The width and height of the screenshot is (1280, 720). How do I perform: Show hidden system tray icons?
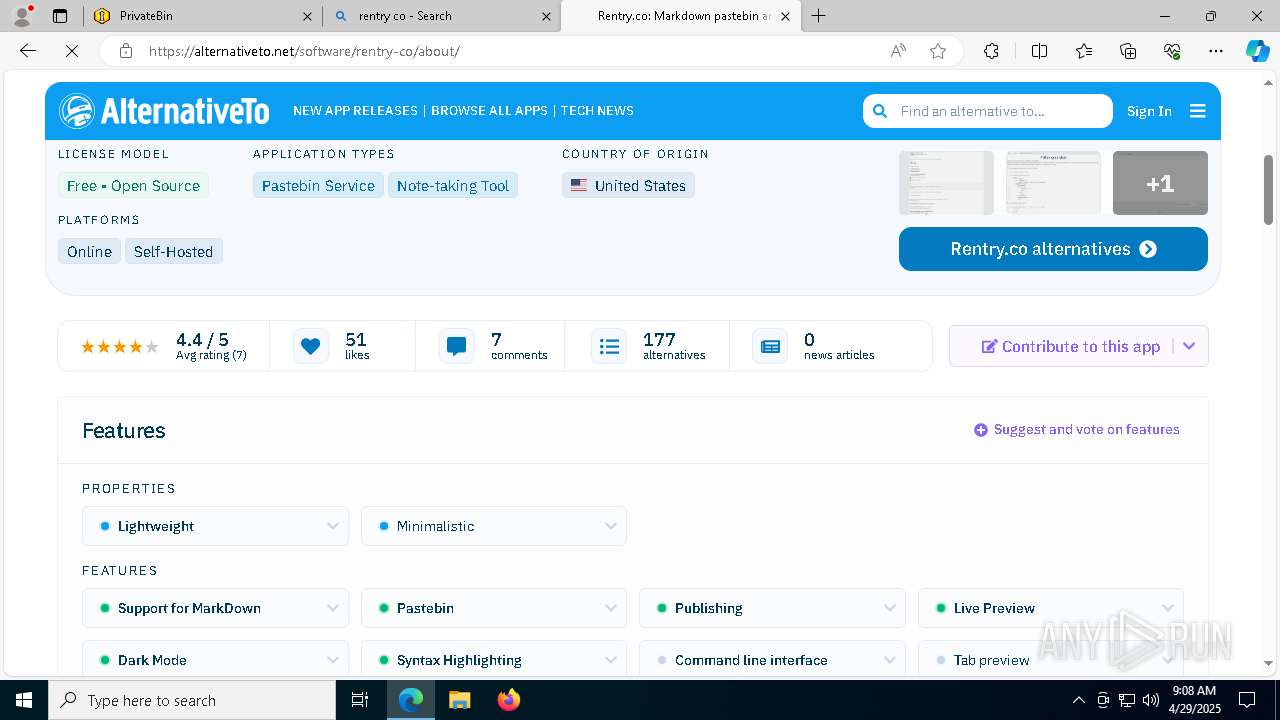pos(1078,700)
